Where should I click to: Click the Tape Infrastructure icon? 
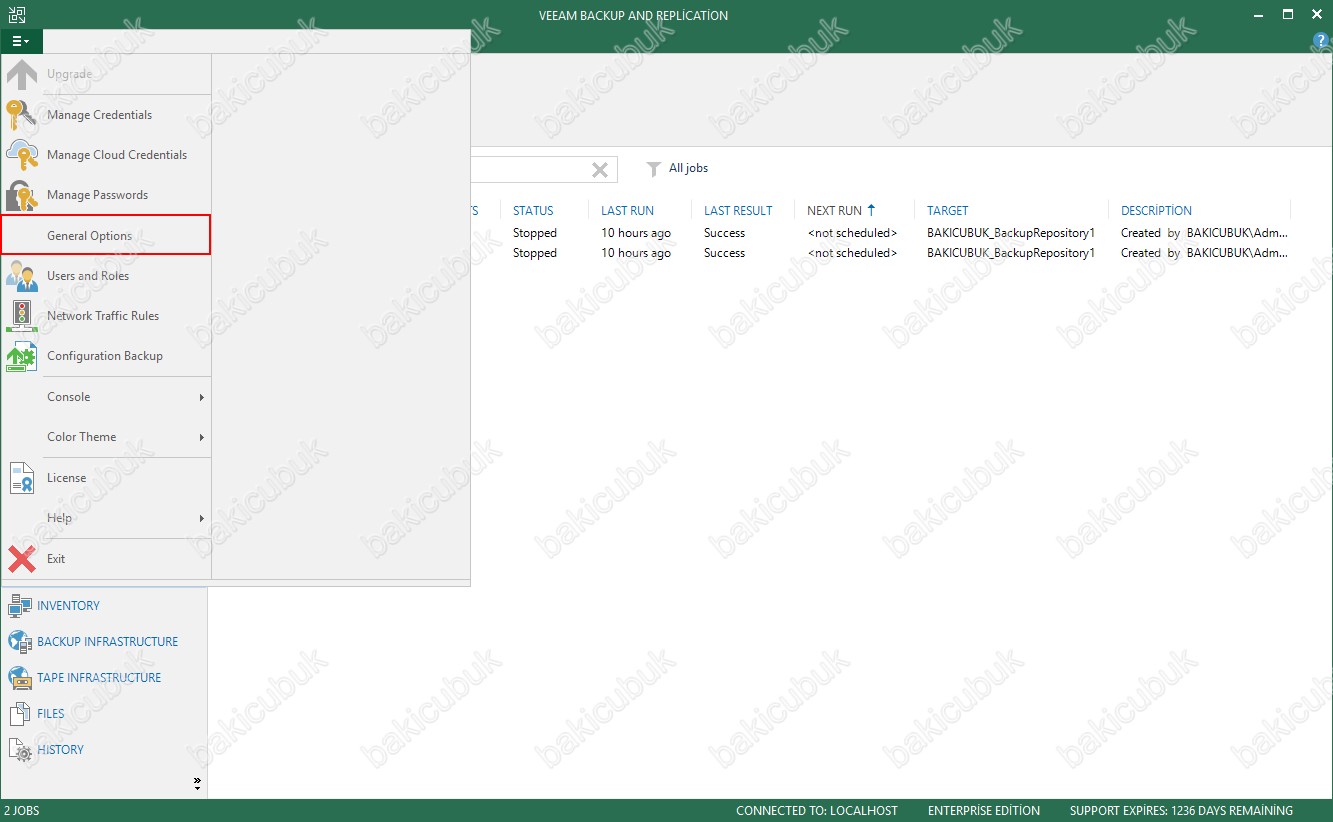(20, 677)
